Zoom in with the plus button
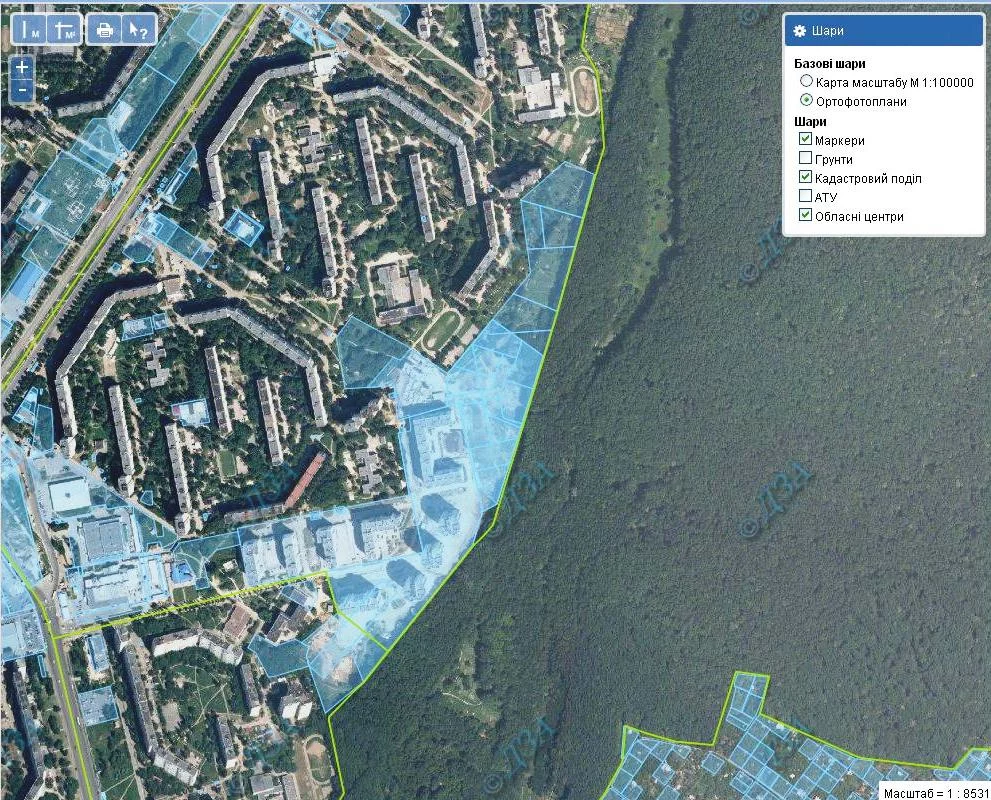This screenshot has height=800, width=991. point(22,67)
